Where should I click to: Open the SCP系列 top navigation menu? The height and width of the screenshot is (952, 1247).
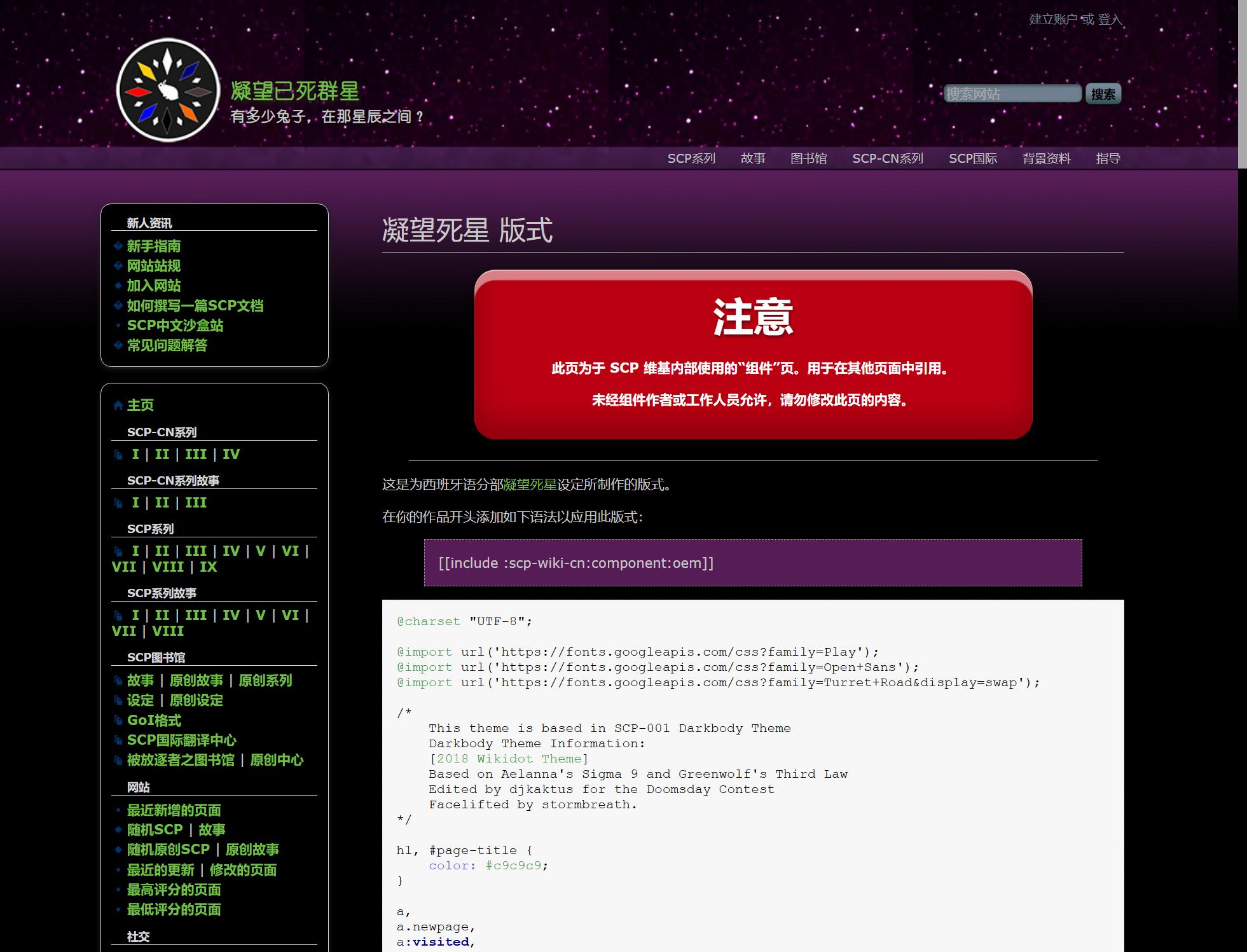click(691, 158)
